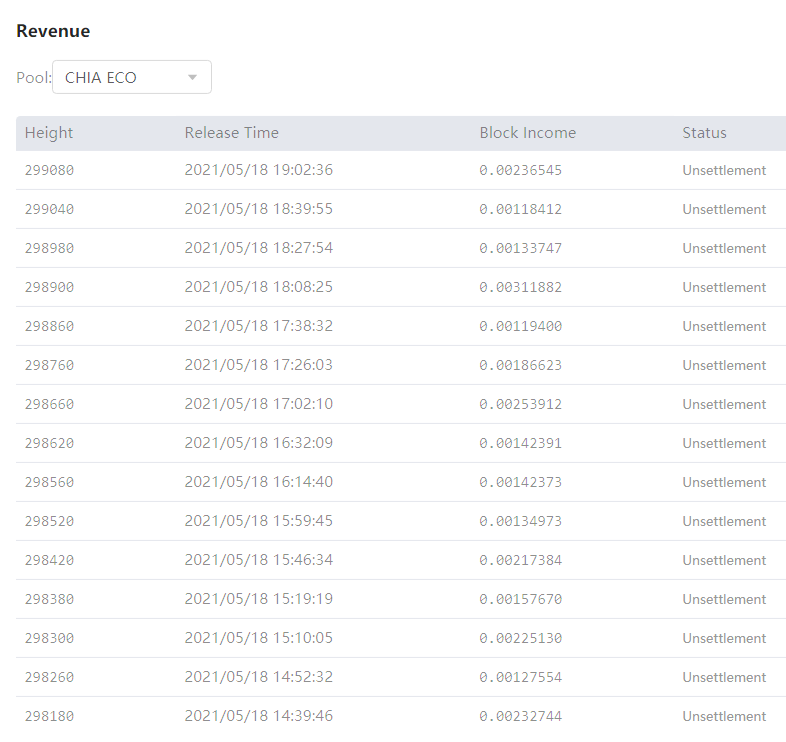Screen dimensions: 786x742
Task: Click block income value 0.00232744
Action: (521, 716)
